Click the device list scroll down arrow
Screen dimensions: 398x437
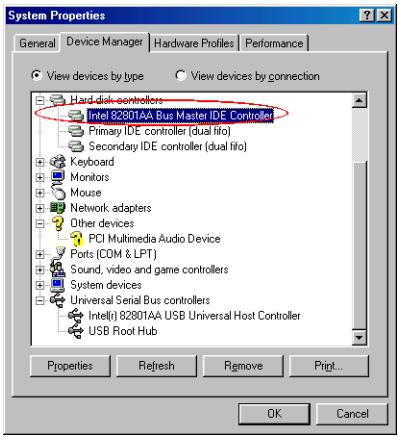coord(359,337)
